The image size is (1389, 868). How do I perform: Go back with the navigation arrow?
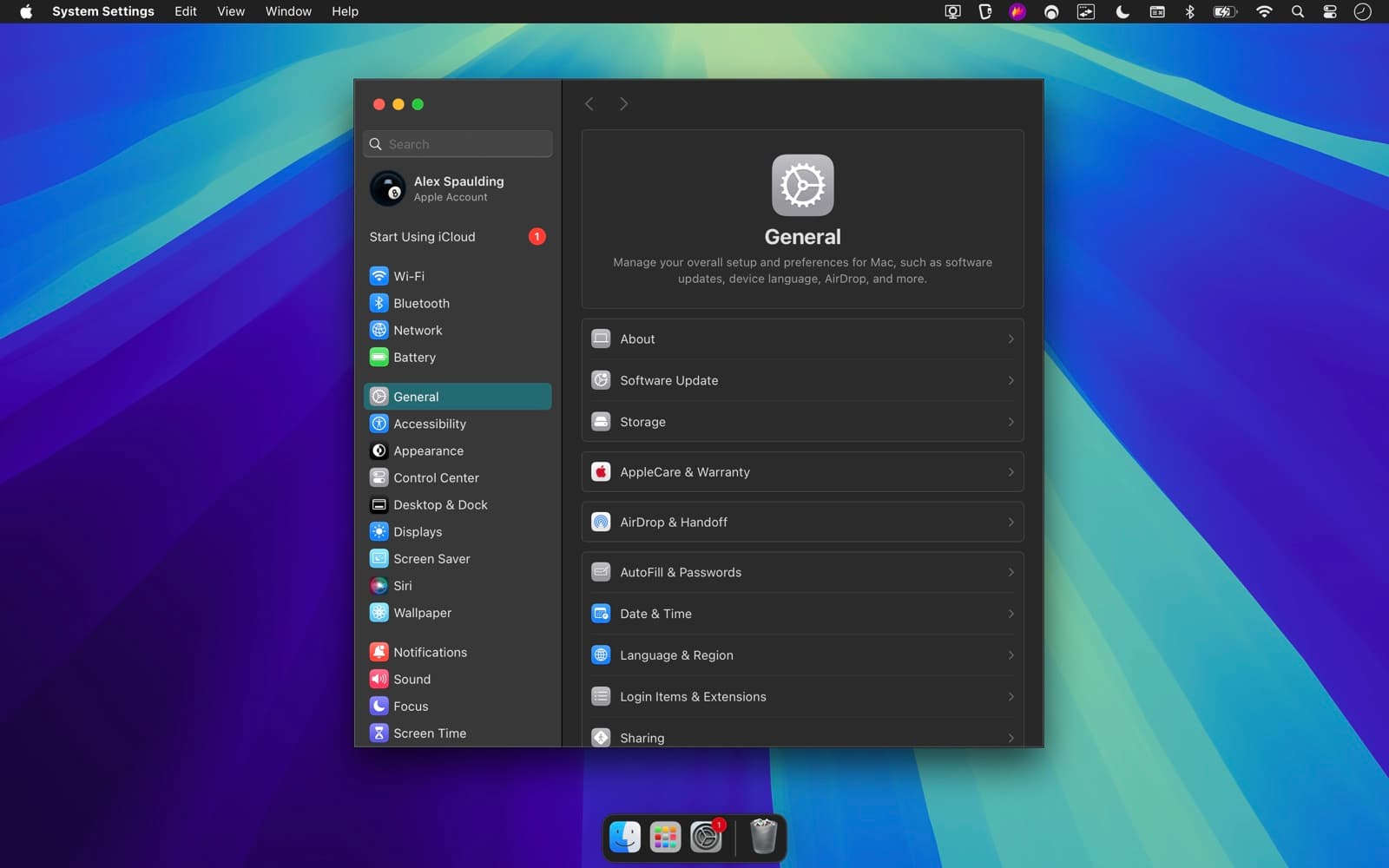pyautogui.click(x=589, y=103)
